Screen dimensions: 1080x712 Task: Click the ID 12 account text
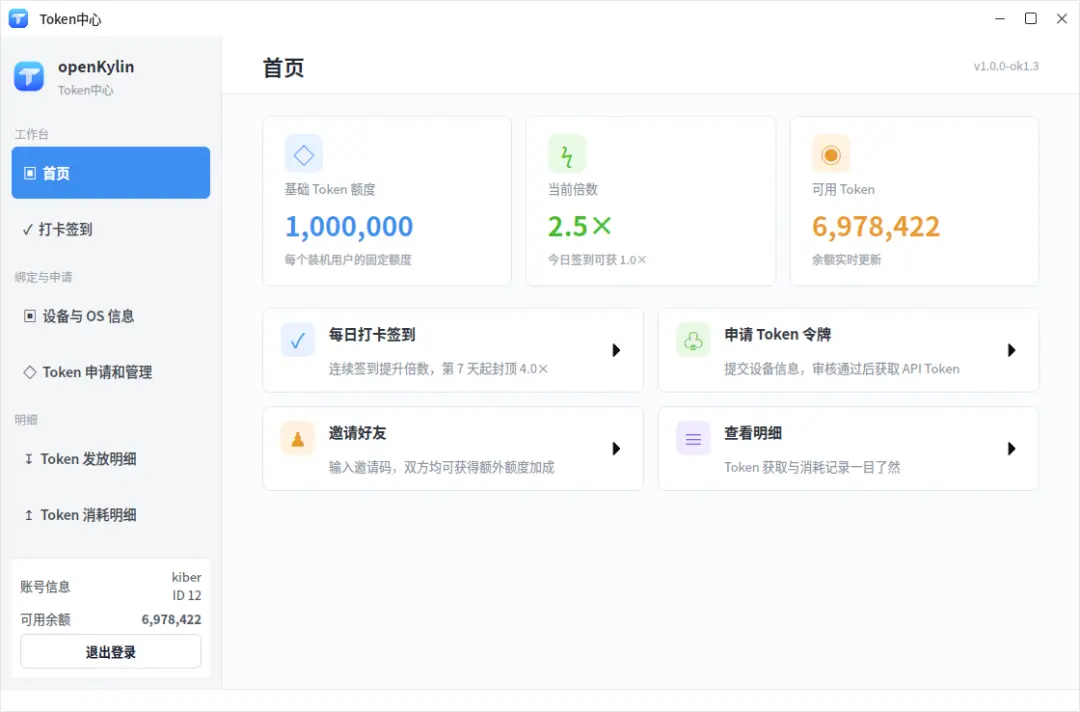click(x=187, y=596)
